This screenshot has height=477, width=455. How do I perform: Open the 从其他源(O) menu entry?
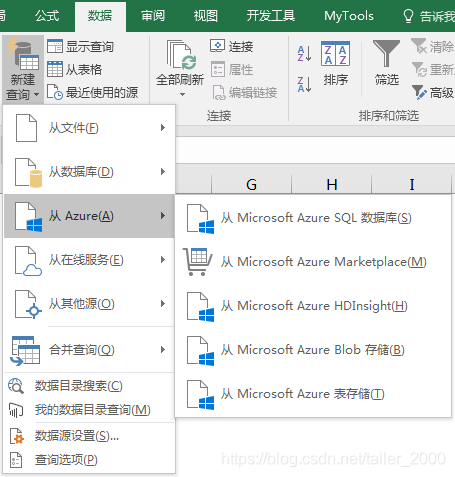89,304
